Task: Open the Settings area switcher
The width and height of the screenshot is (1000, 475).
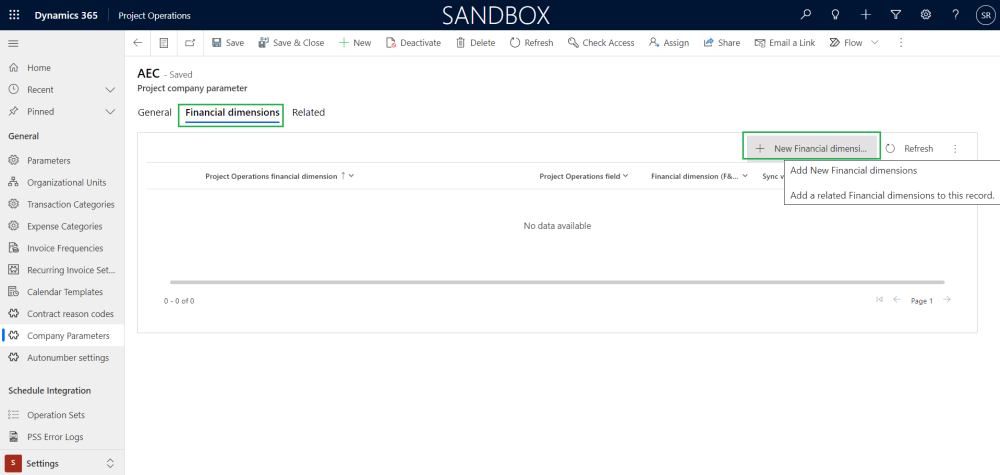Action: 62,463
